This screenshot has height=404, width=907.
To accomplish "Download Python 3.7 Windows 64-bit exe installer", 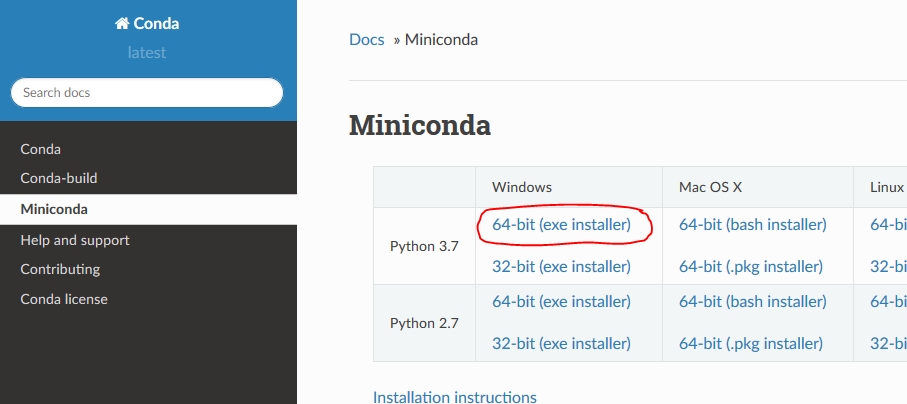I will (x=561, y=225).
